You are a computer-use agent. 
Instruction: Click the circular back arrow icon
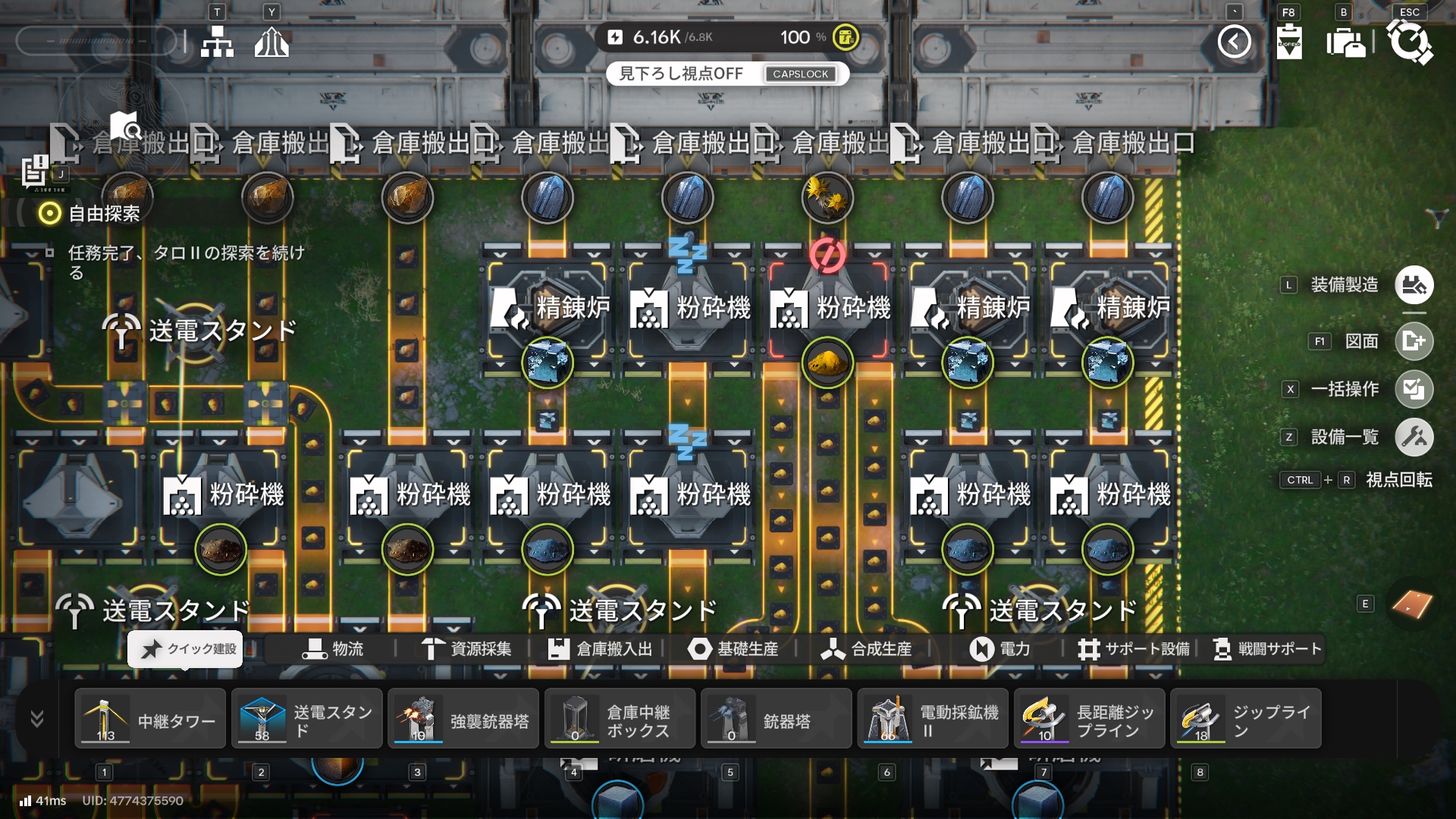pyautogui.click(x=1234, y=42)
